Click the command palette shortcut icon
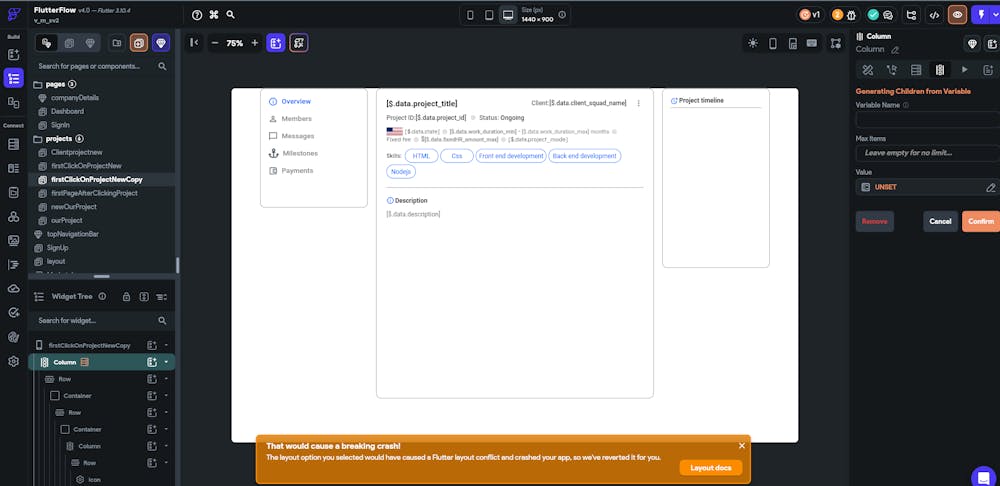The image size is (1000, 486). 214,15
